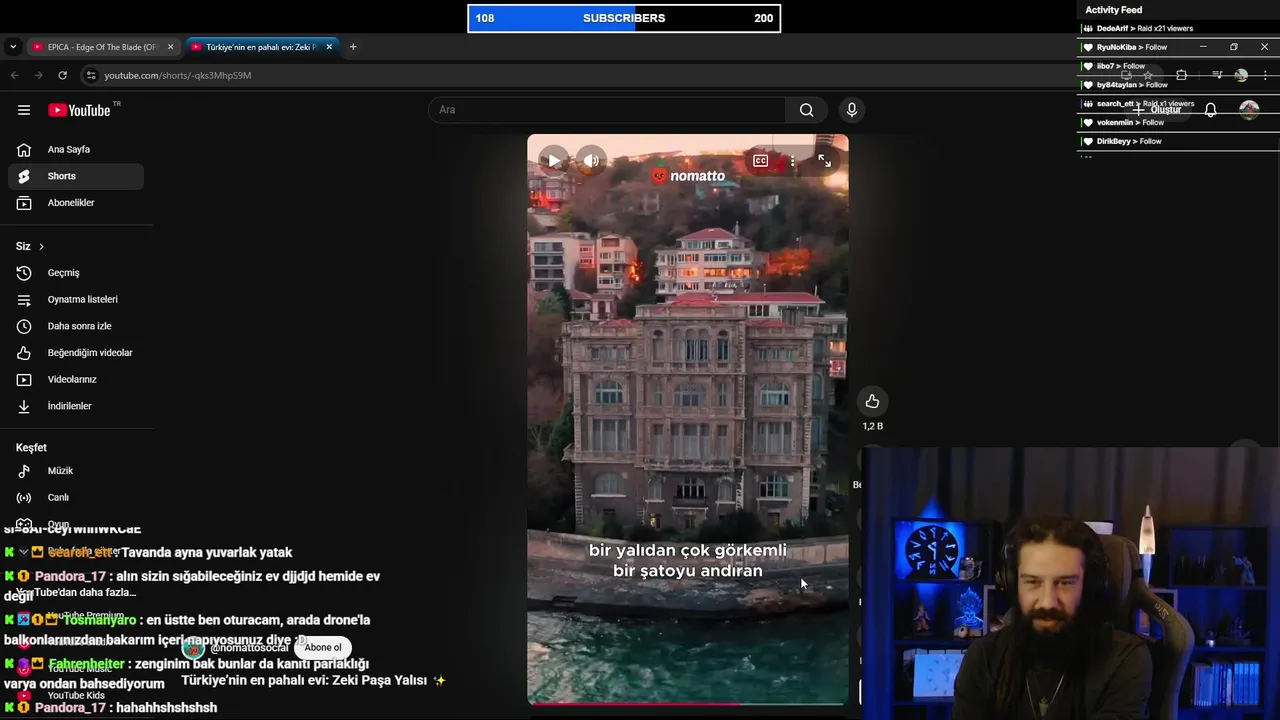Mute the Shorts video with the speaker icon
The image size is (1280, 720).
[x=591, y=160]
